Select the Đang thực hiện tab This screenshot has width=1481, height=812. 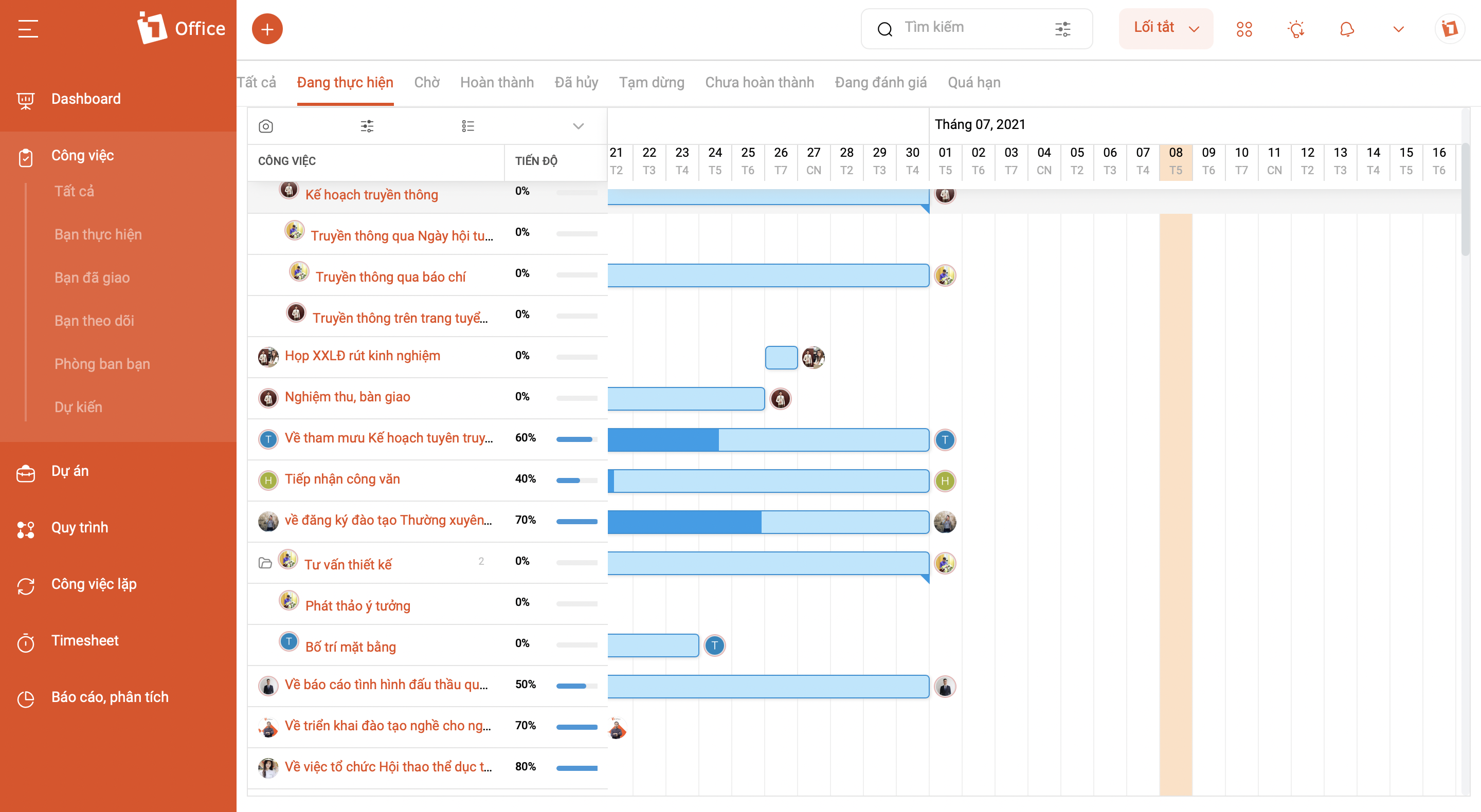(345, 82)
